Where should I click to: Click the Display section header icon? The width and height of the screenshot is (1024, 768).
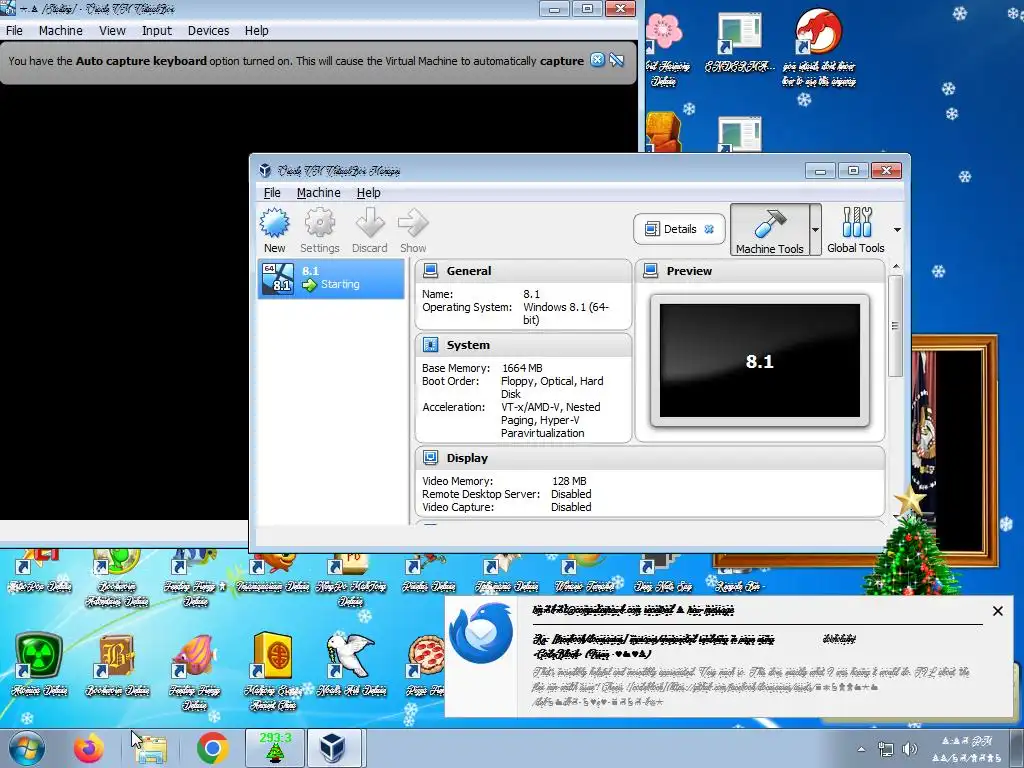coord(430,457)
